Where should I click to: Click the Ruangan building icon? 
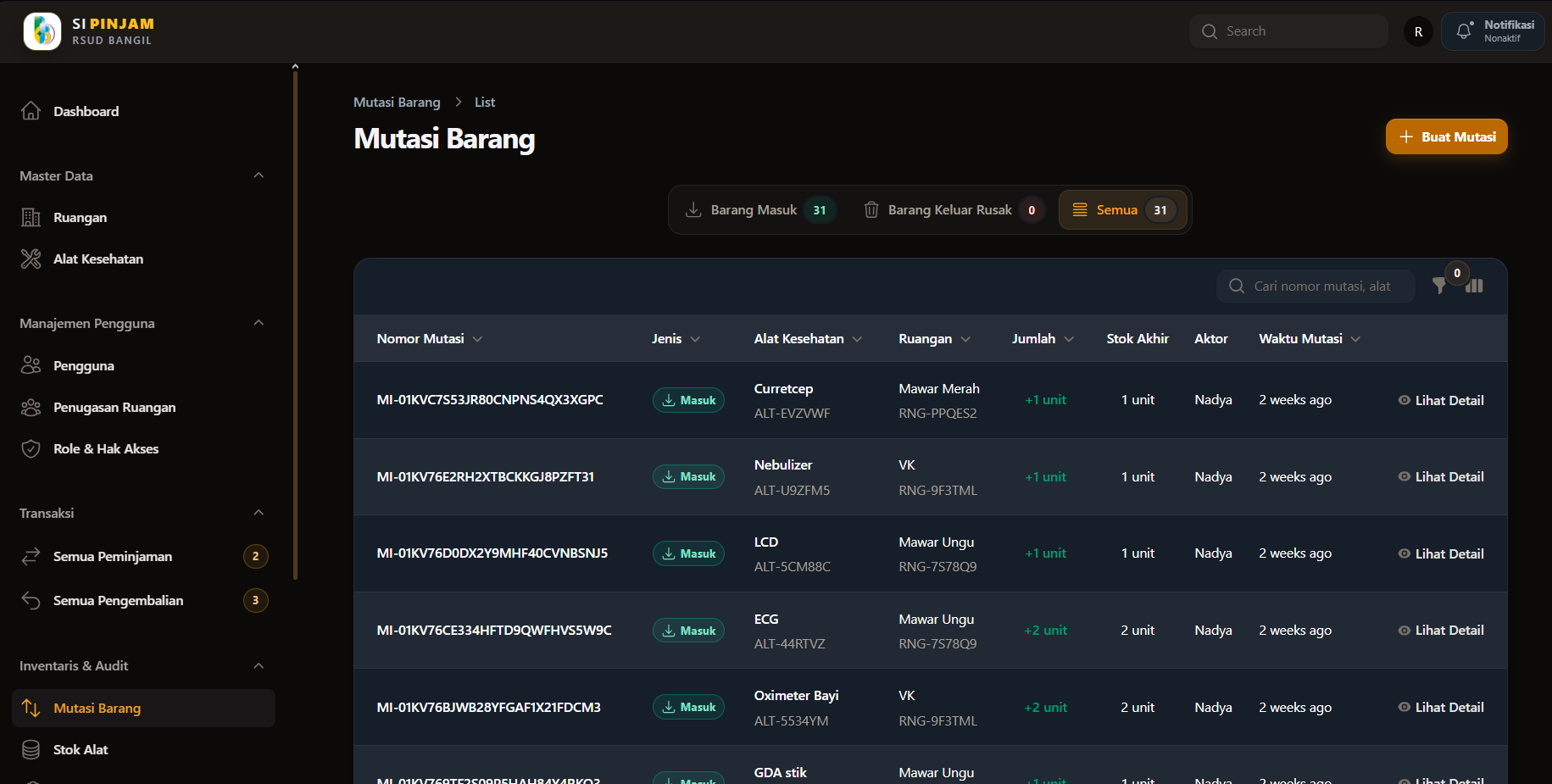tap(31, 218)
